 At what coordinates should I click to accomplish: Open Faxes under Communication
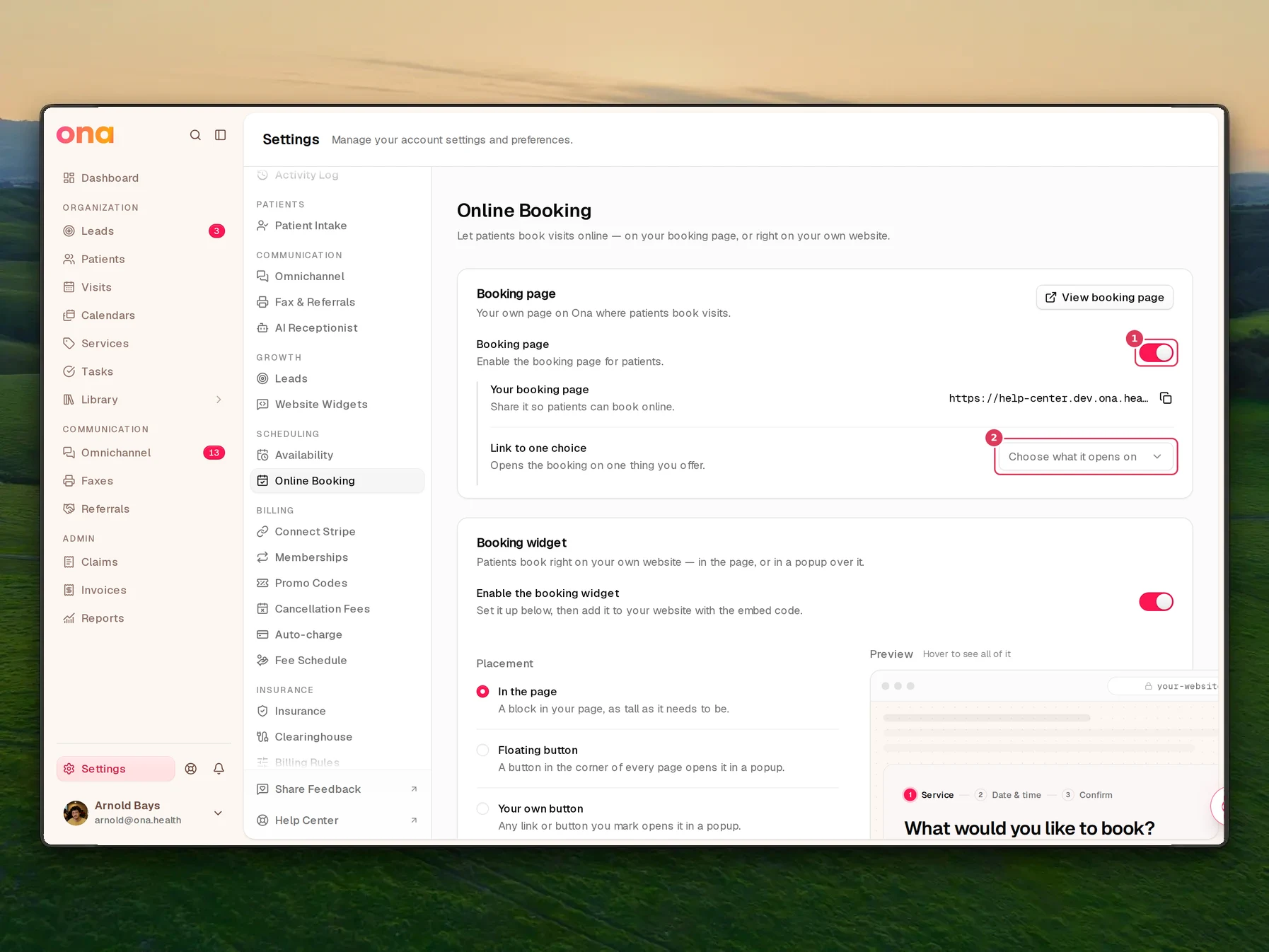pos(144,481)
